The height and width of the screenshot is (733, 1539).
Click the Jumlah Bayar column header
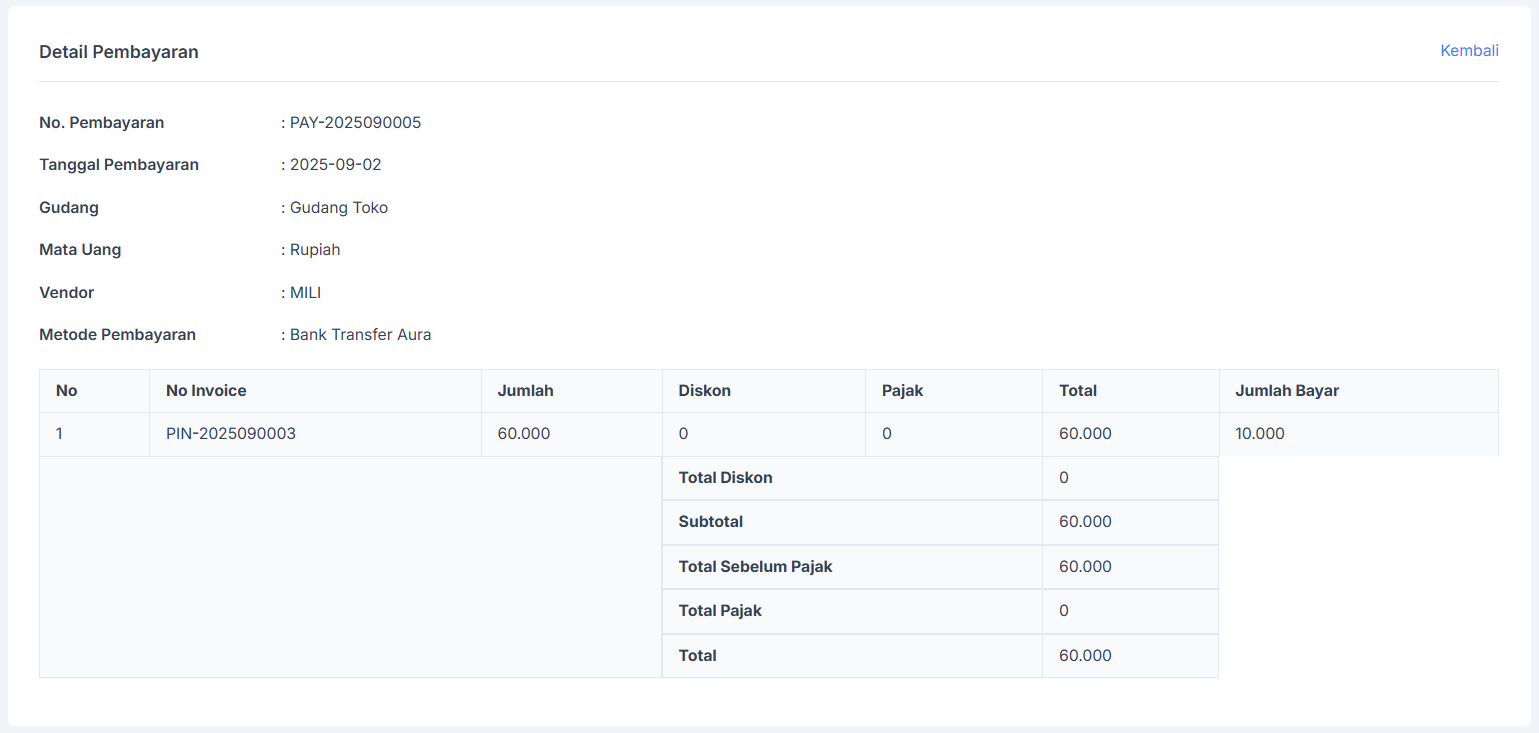(x=1286, y=391)
